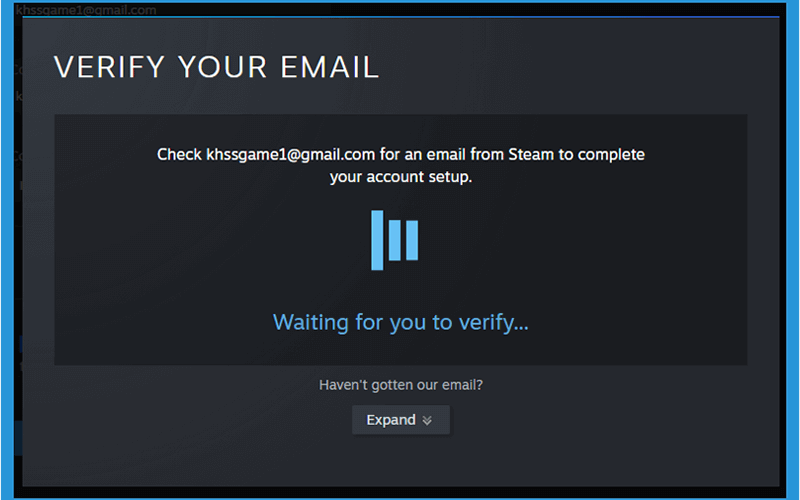Click the word 'Steam' in the instructions

click(x=531, y=155)
